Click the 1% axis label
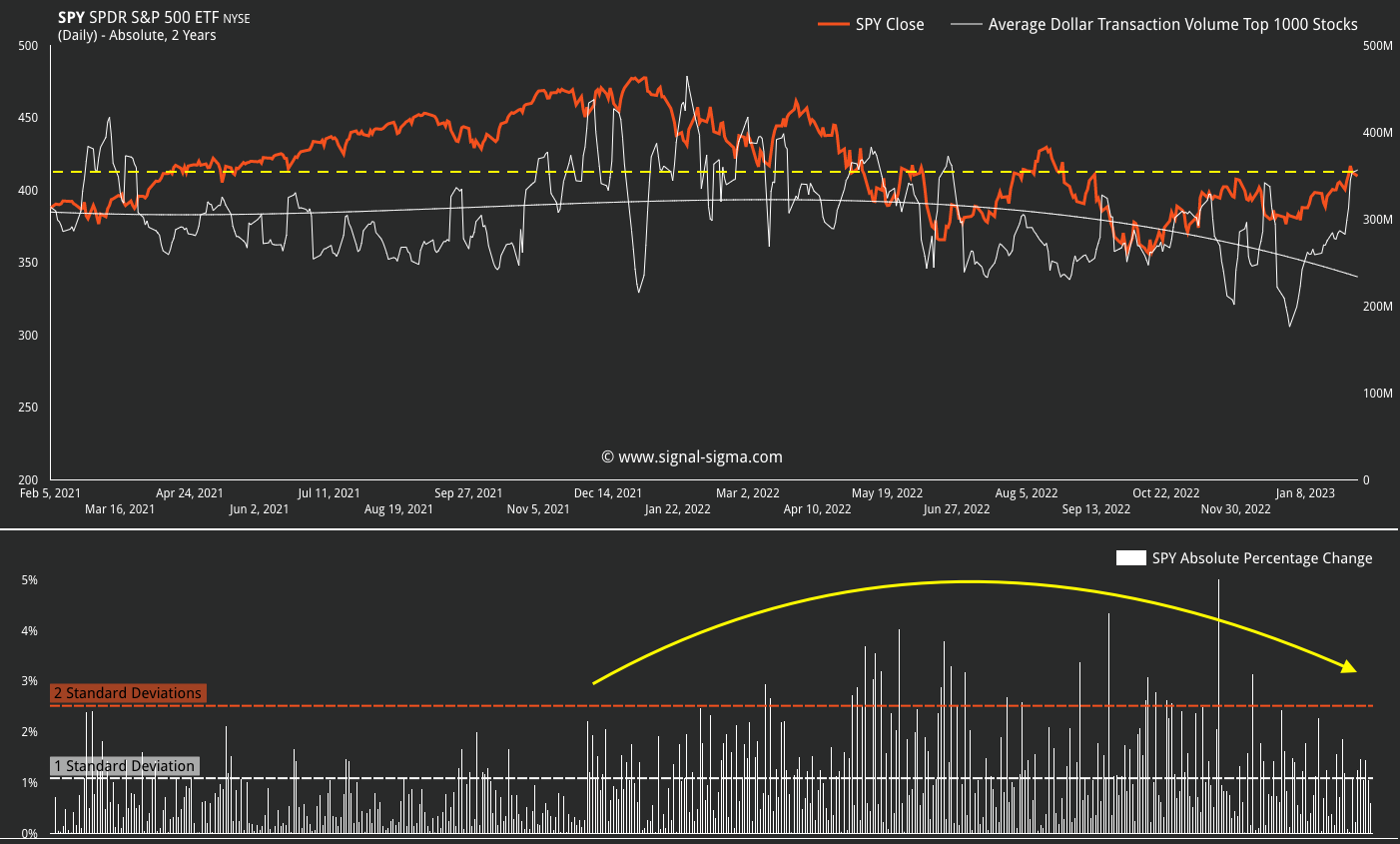The width and height of the screenshot is (1400, 844). point(29,783)
